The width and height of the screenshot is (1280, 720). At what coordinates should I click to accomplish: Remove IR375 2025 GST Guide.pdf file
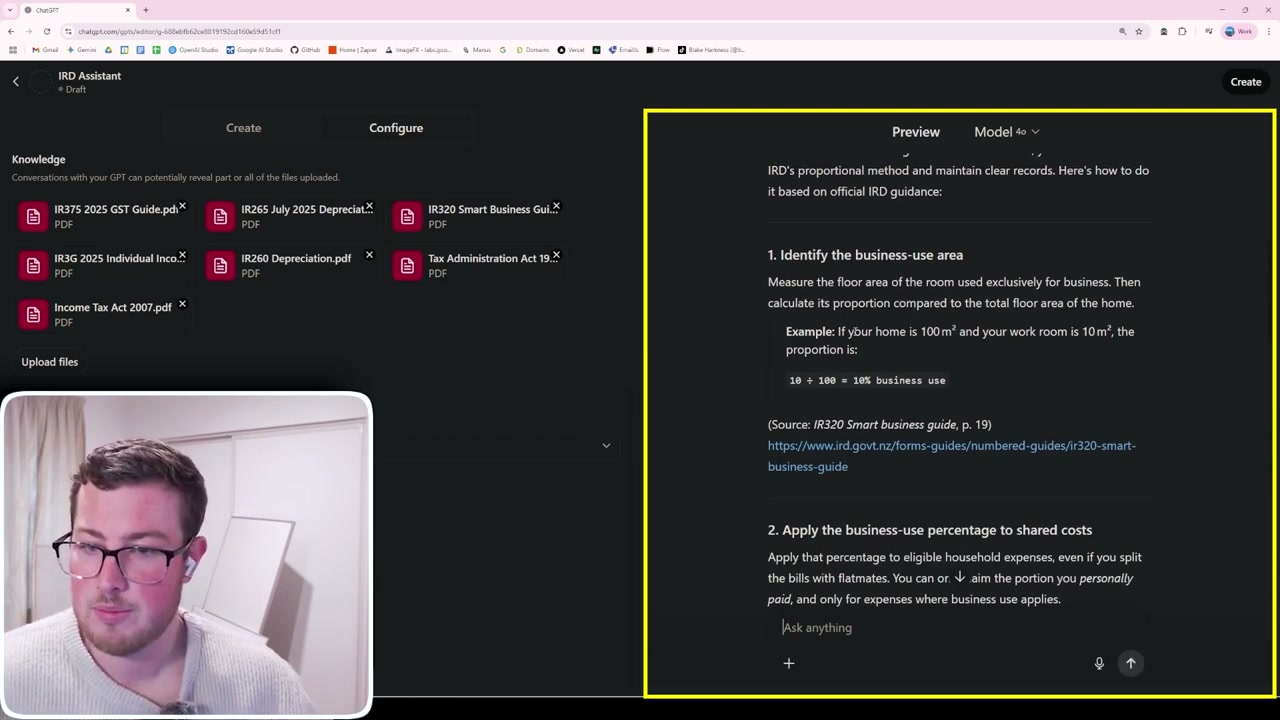tap(182, 207)
